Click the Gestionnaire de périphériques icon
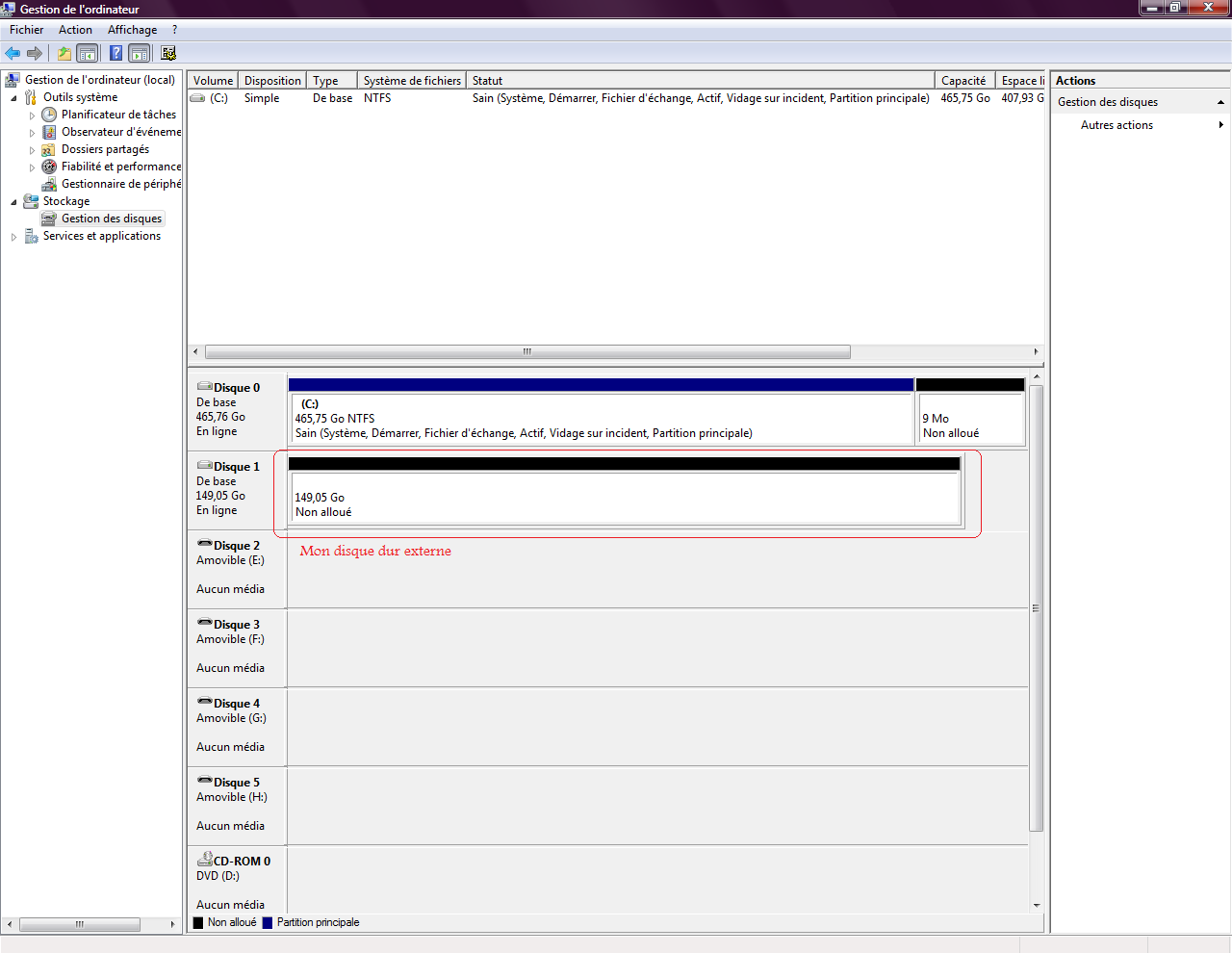This screenshot has height=953, width=1232. [49, 184]
